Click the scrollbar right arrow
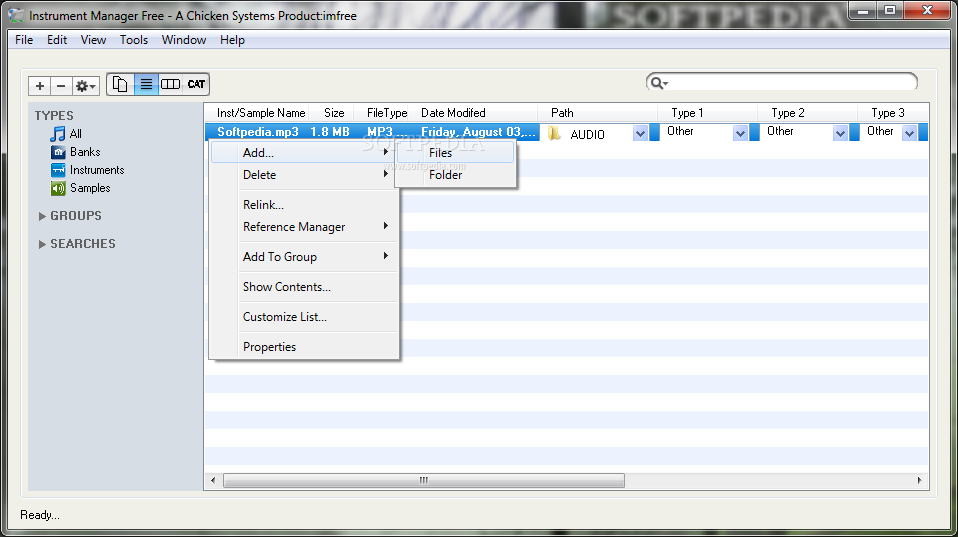 (920, 480)
